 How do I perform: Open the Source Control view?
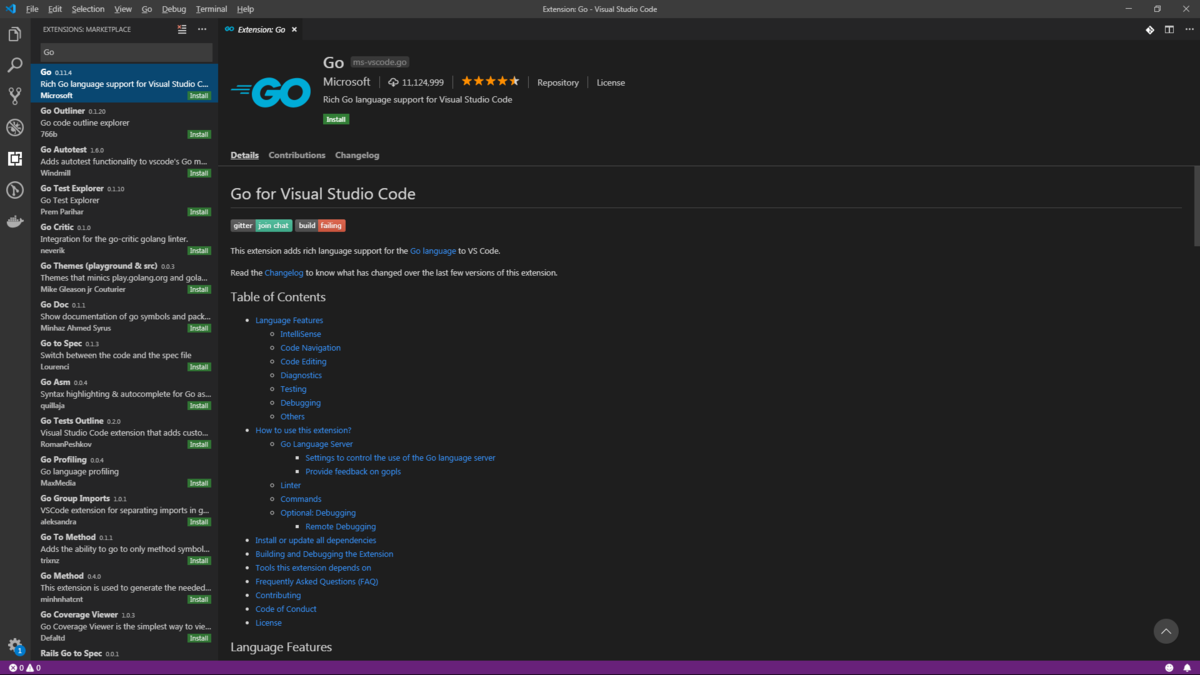[x=15, y=97]
